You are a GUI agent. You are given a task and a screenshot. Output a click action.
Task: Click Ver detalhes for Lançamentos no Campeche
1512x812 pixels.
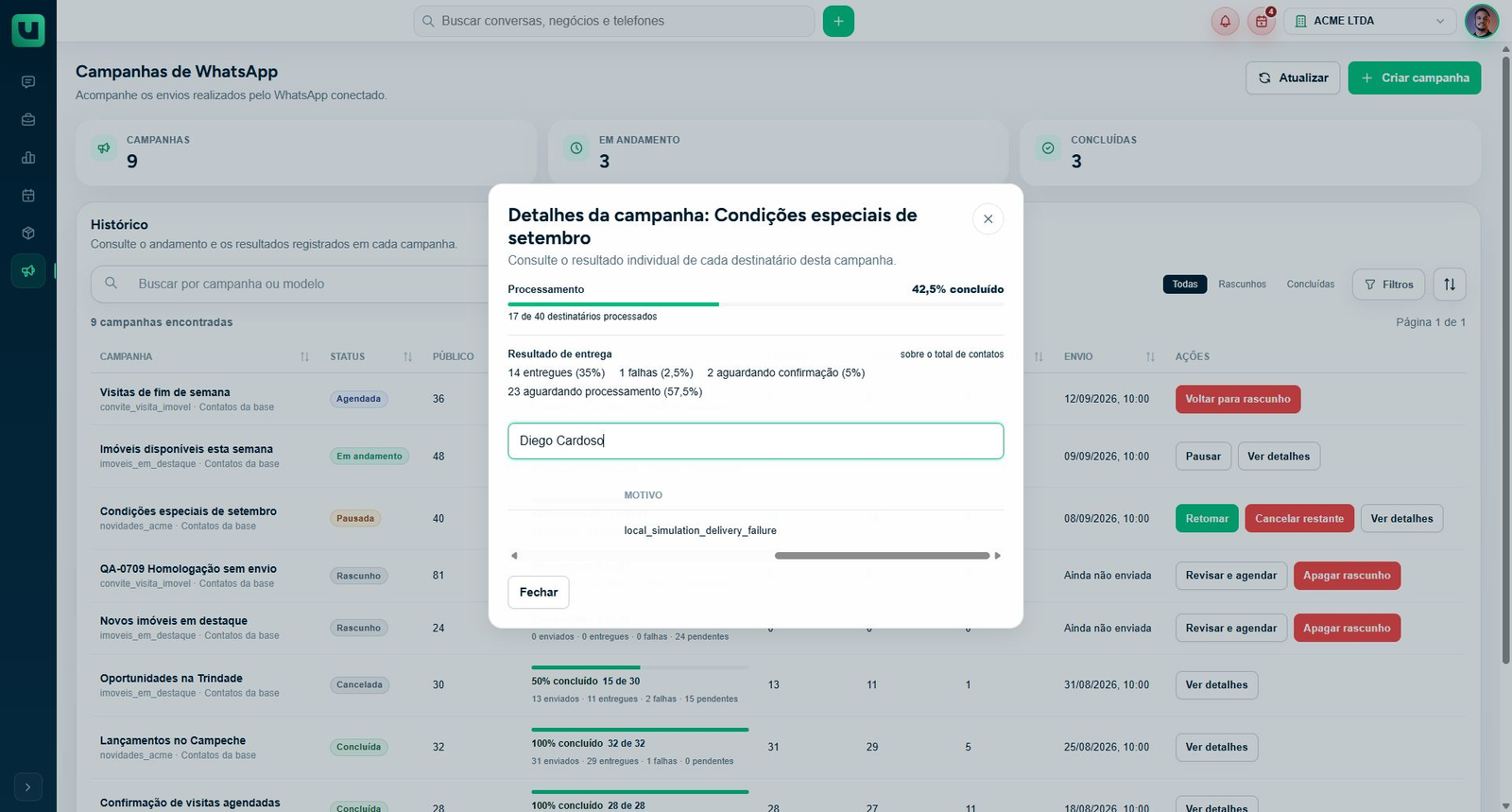(1216, 748)
